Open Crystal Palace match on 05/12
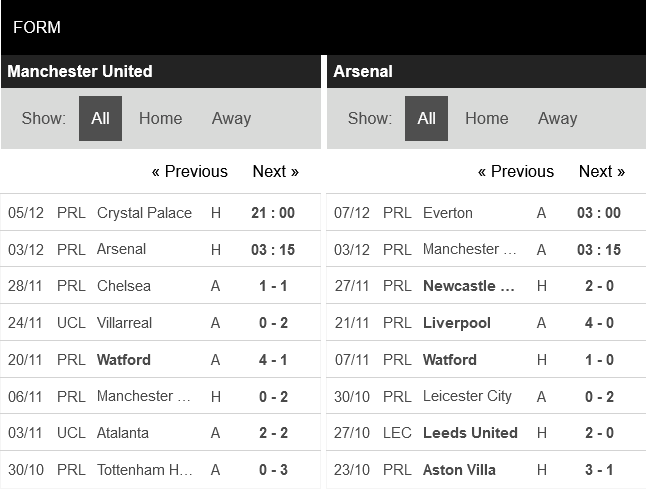646x501 pixels. pos(144,213)
